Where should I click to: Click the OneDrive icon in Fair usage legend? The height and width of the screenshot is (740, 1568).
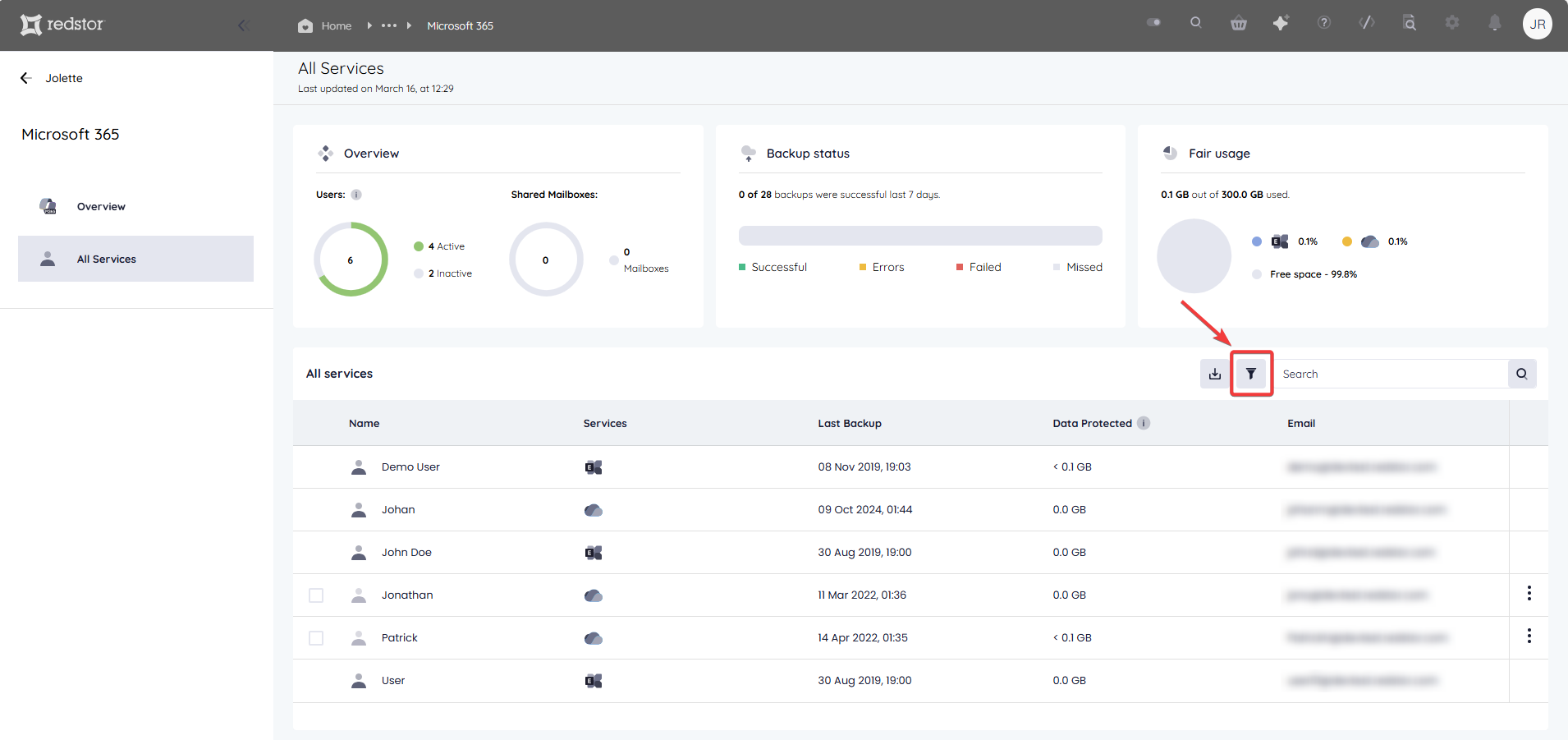(1370, 241)
